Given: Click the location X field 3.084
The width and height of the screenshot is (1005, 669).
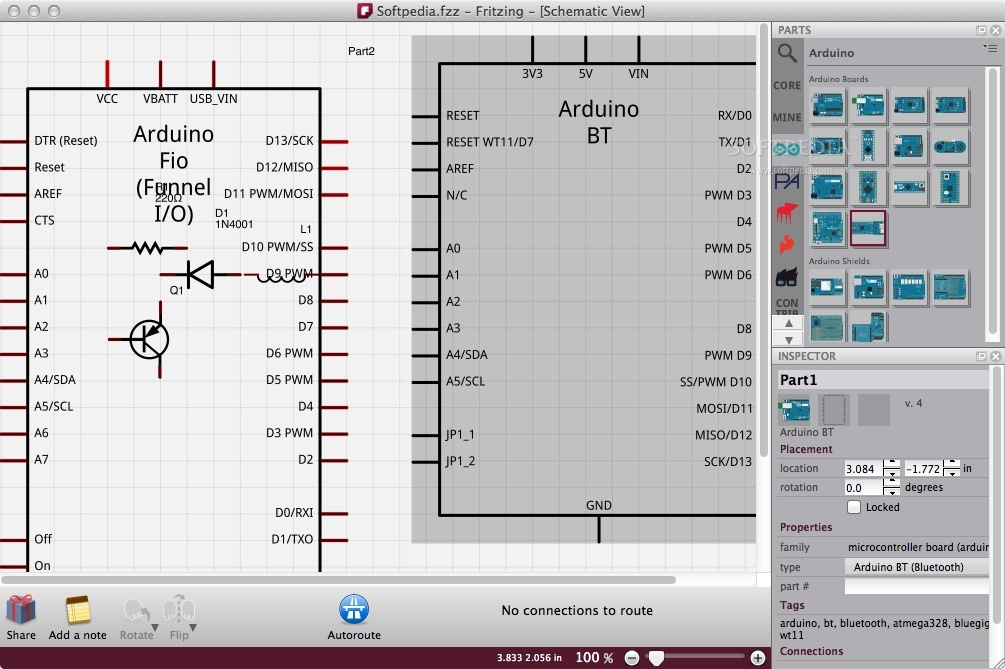Looking at the screenshot, I should pyautogui.click(x=863, y=468).
